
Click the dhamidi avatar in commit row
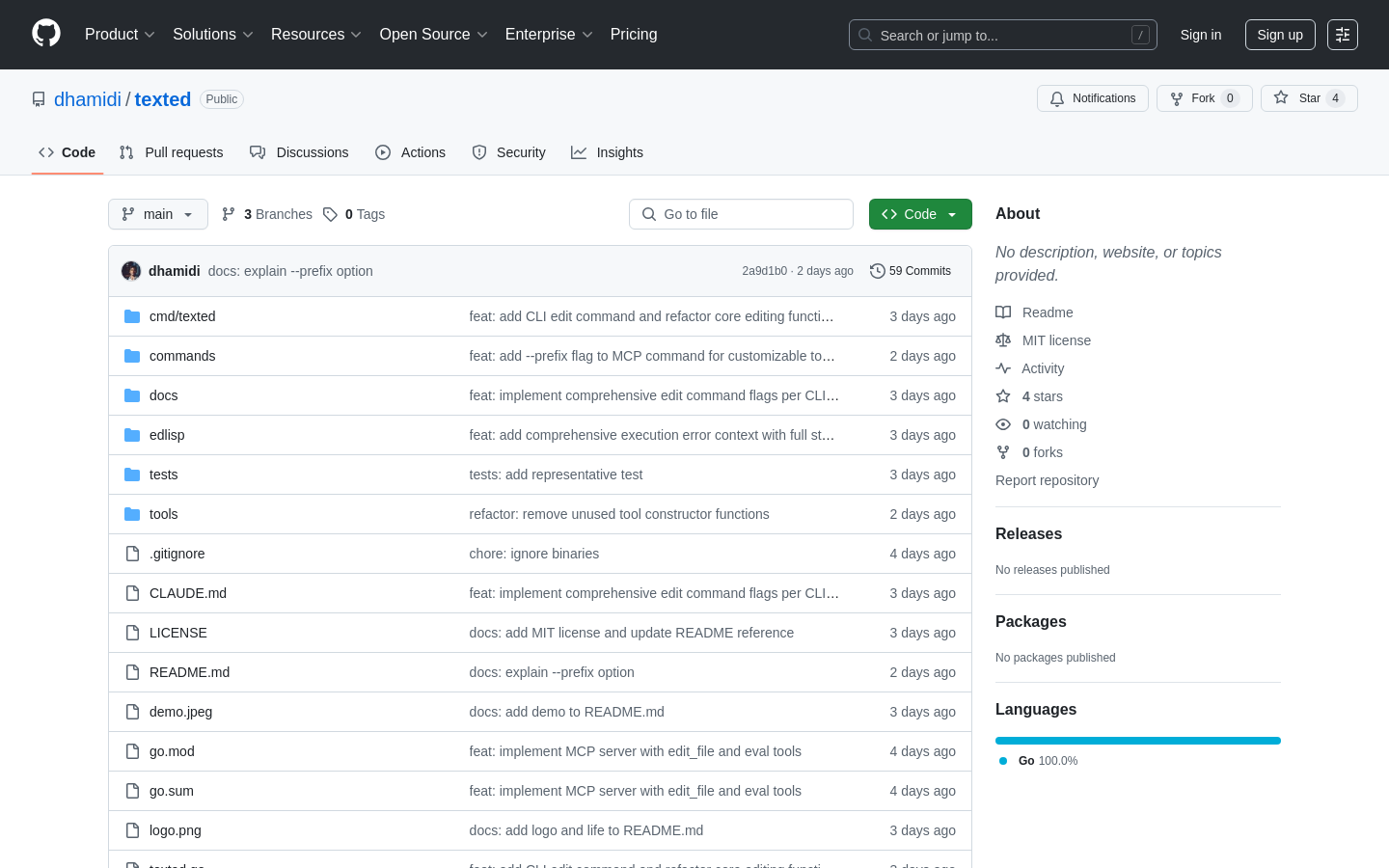[131, 271]
